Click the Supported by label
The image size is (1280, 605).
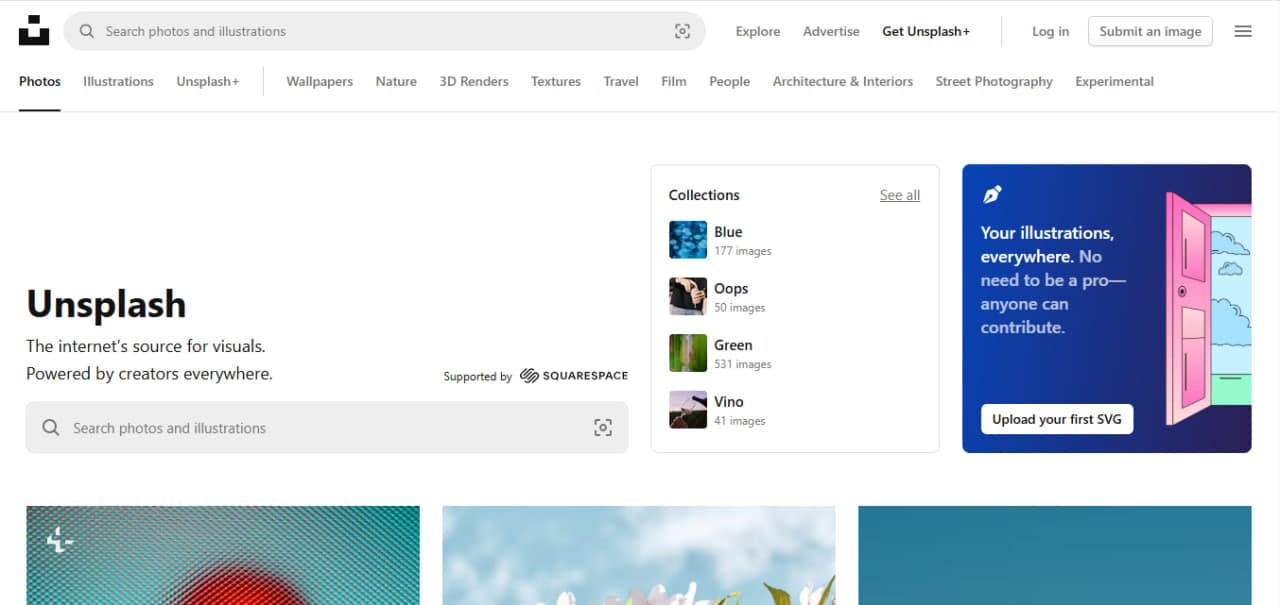point(478,377)
